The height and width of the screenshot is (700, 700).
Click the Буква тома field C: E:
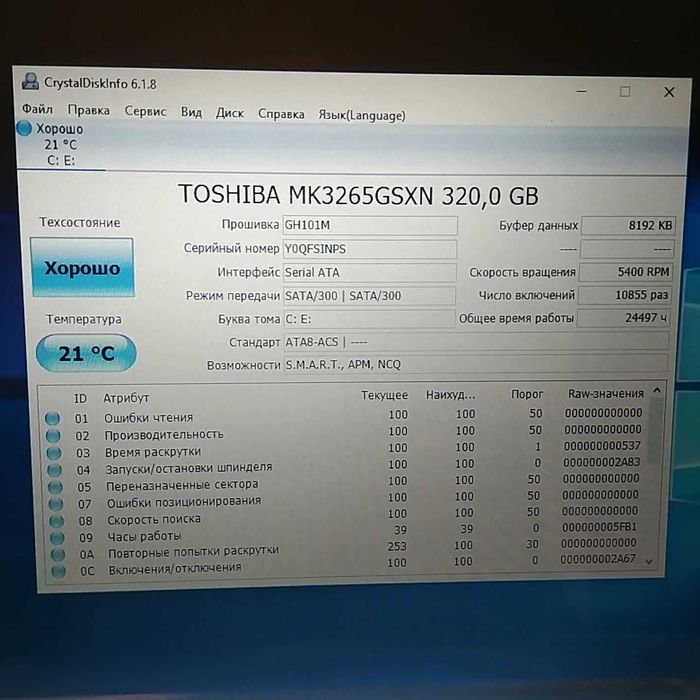coord(369,319)
